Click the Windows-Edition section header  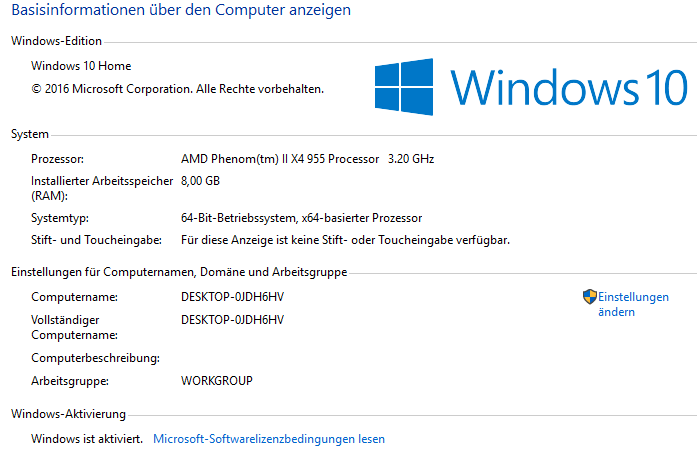[56, 41]
